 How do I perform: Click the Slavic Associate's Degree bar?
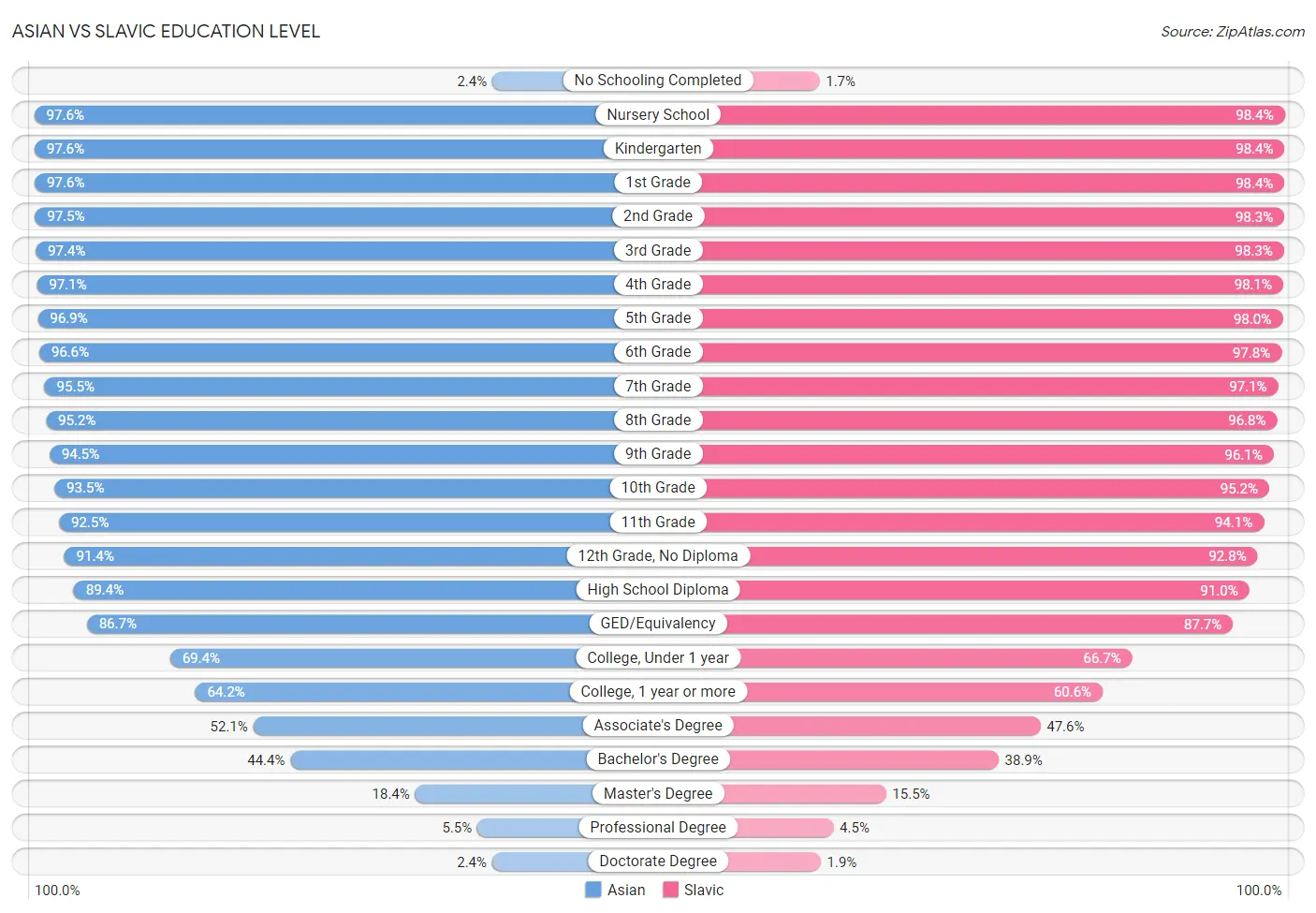(x=849, y=726)
